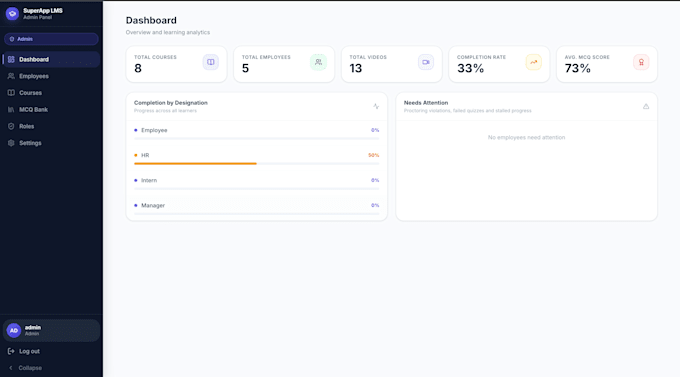This screenshot has height=377, width=680.
Task: Open Settings from the sidebar
Action: pyautogui.click(x=51, y=143)
